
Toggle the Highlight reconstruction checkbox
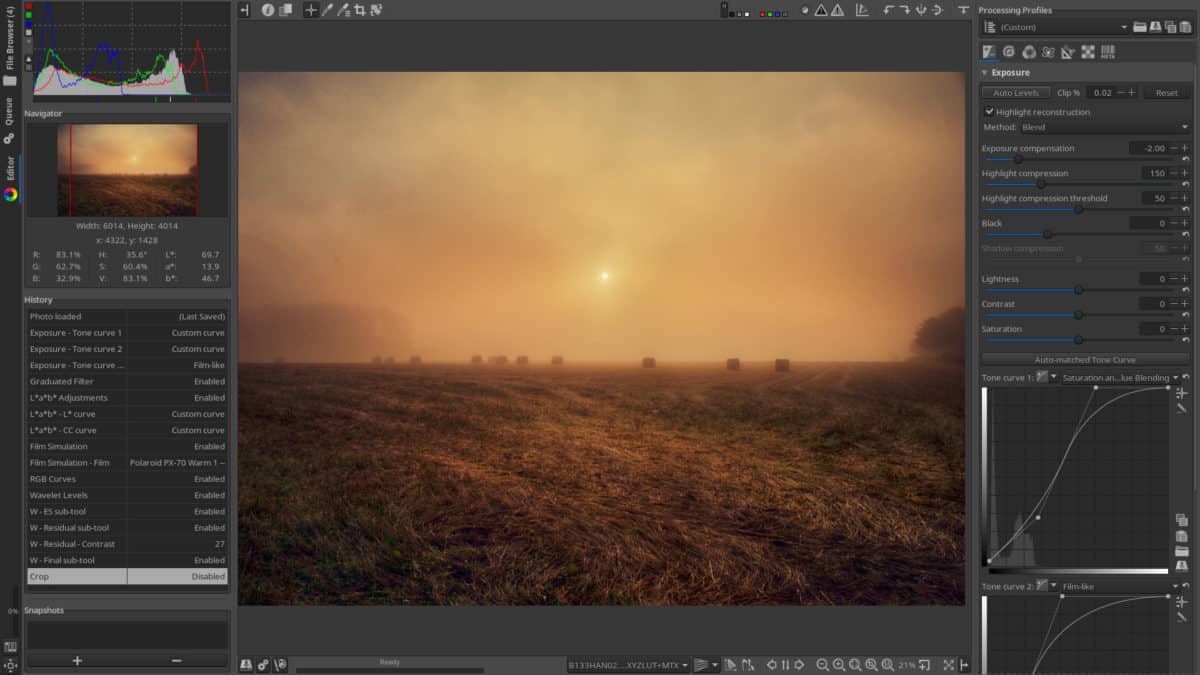pos(989,112)
